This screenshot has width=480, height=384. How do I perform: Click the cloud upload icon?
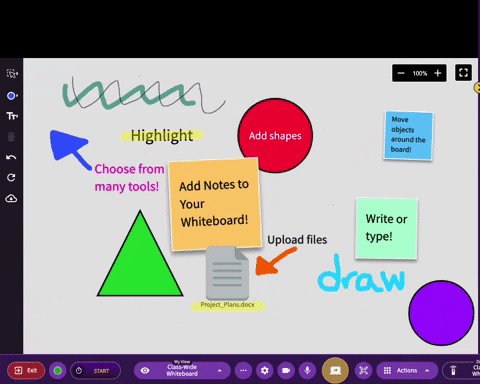tap(11, 199)
